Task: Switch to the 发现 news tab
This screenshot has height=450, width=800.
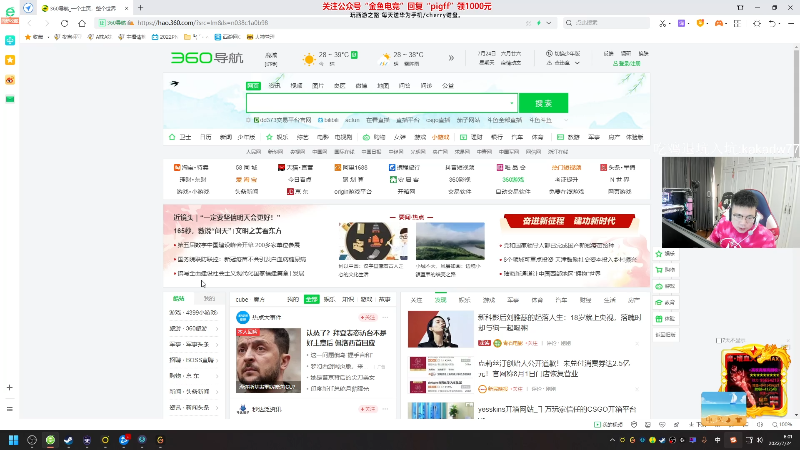Action: 440,300
